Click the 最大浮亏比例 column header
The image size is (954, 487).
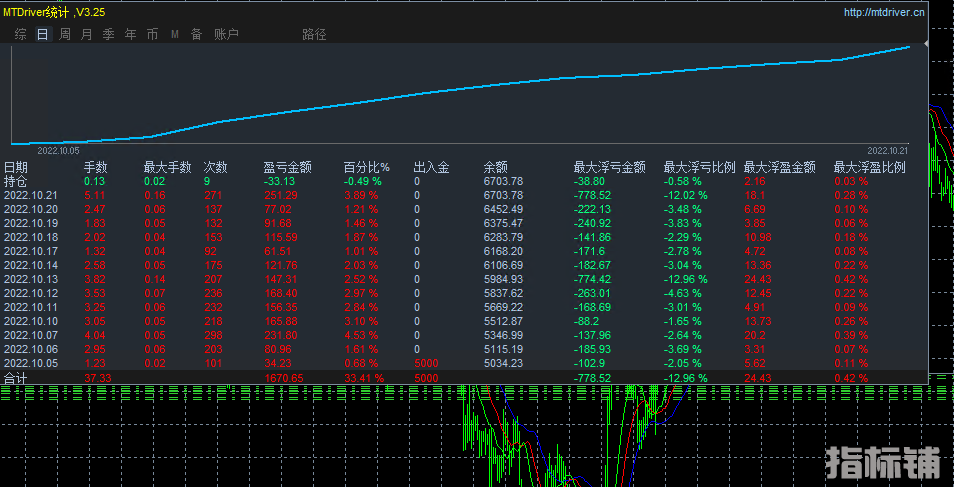pos(699,167)
